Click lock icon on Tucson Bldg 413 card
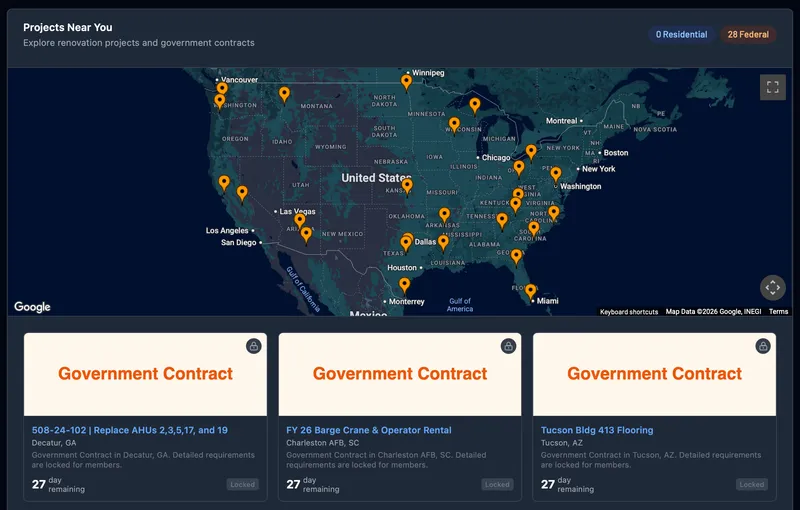This screenshot has height=510, width=800. click(763, 346)
